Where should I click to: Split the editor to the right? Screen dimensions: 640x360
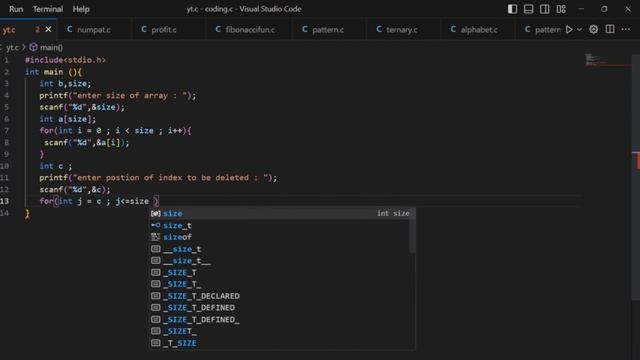[610, 29]
